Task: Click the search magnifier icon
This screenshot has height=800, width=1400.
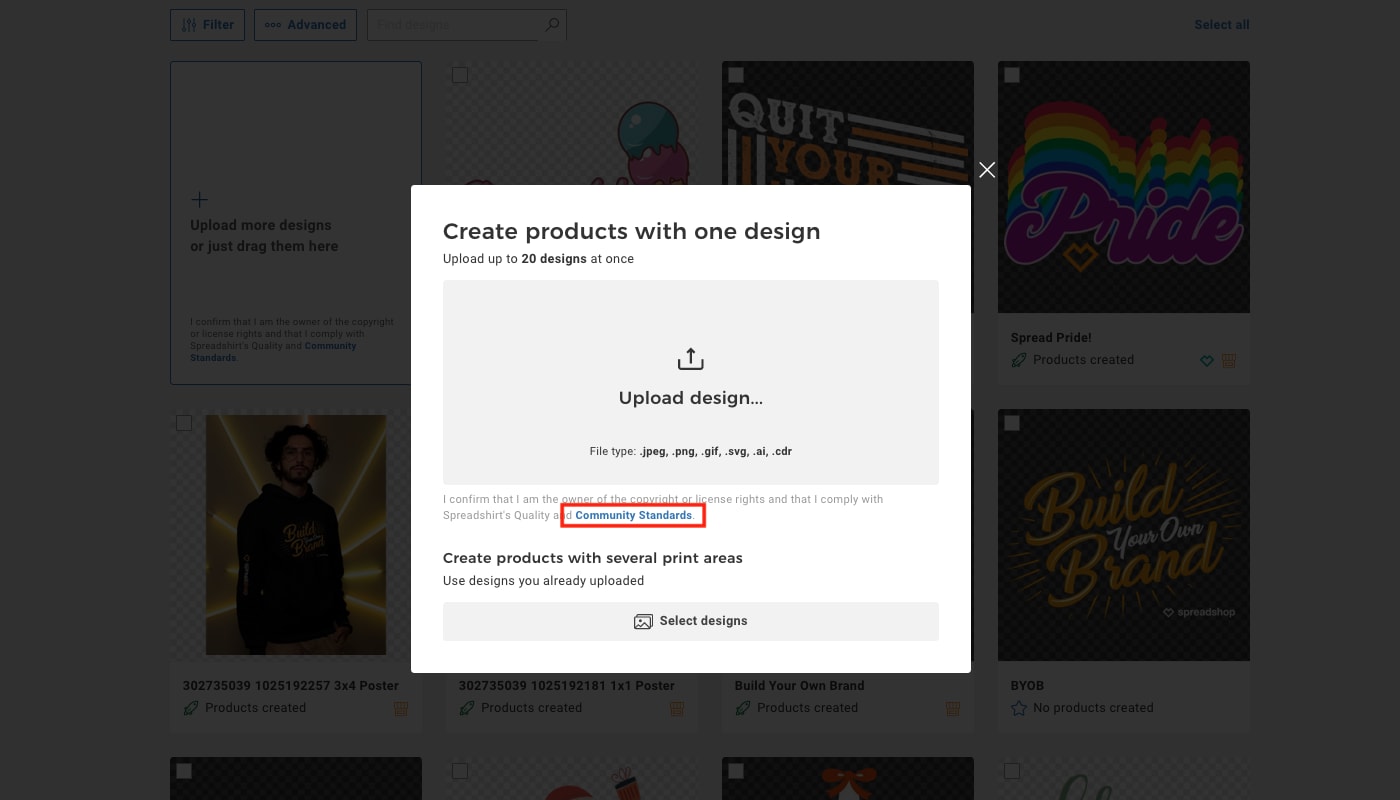Action: click(x=552, y=25)
